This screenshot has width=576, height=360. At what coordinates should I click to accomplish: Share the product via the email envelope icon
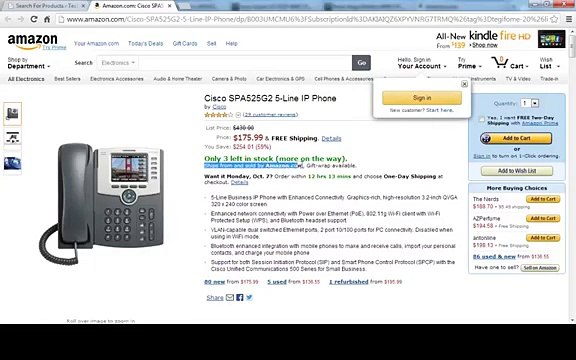[230, 297]
